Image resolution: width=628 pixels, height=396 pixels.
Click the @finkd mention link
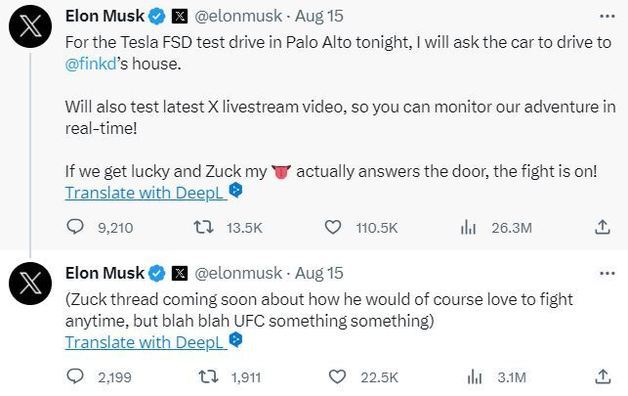91,64
